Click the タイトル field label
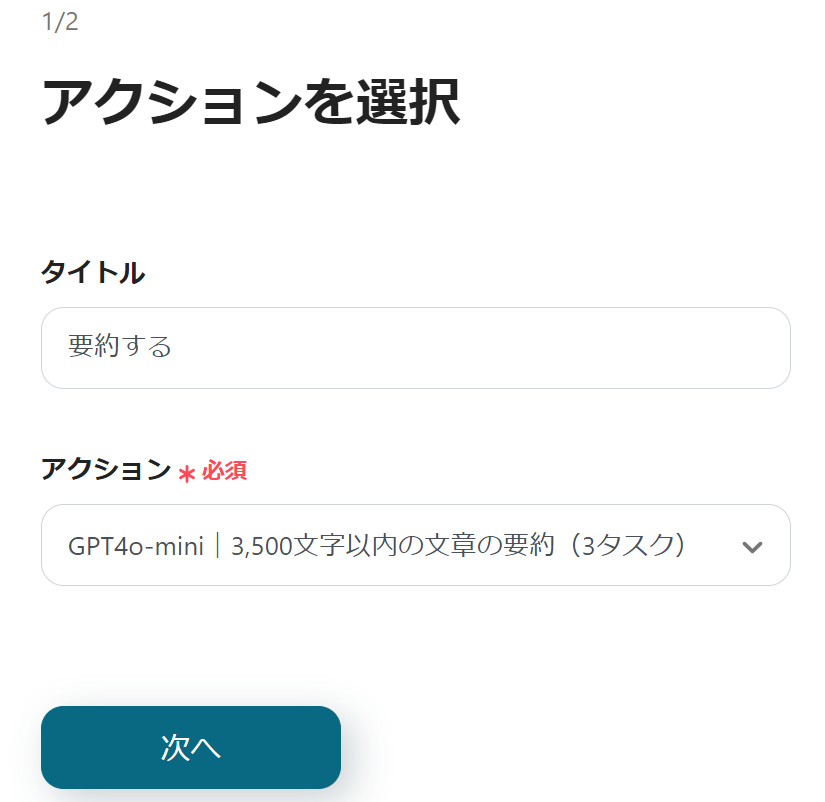This screenshot has height=802, width=825. (93, 272)
